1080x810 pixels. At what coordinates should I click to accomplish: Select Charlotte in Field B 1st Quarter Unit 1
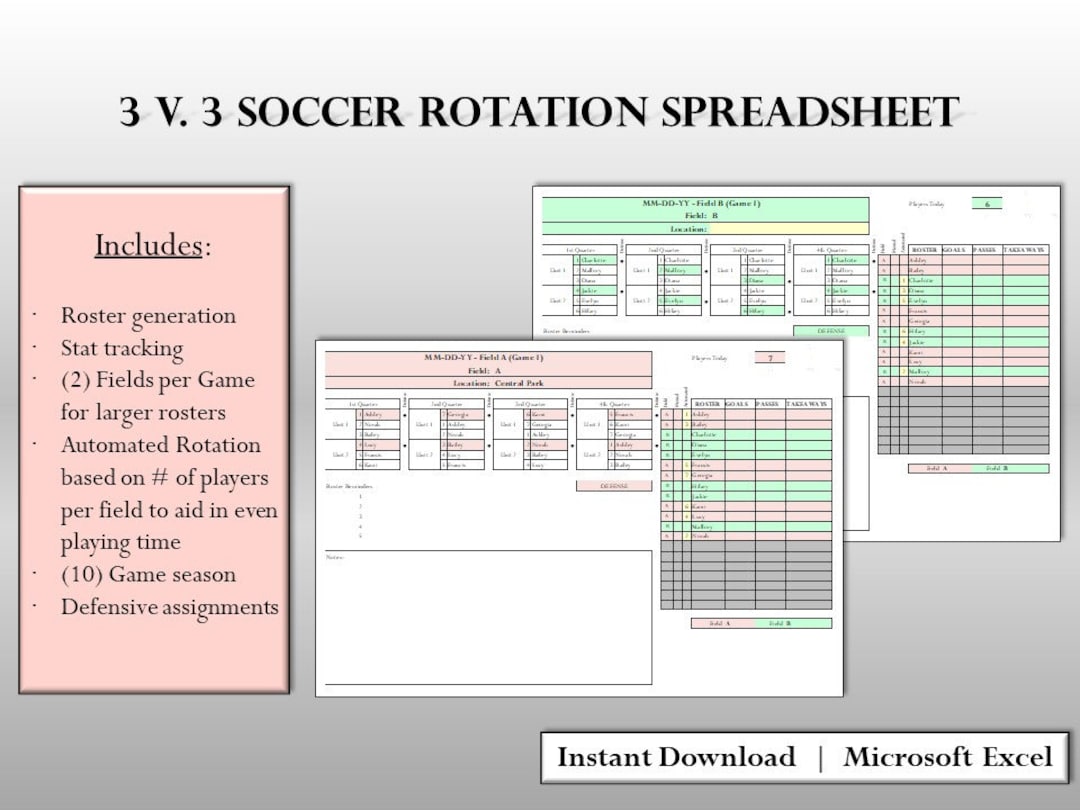(x=593, y=260)
